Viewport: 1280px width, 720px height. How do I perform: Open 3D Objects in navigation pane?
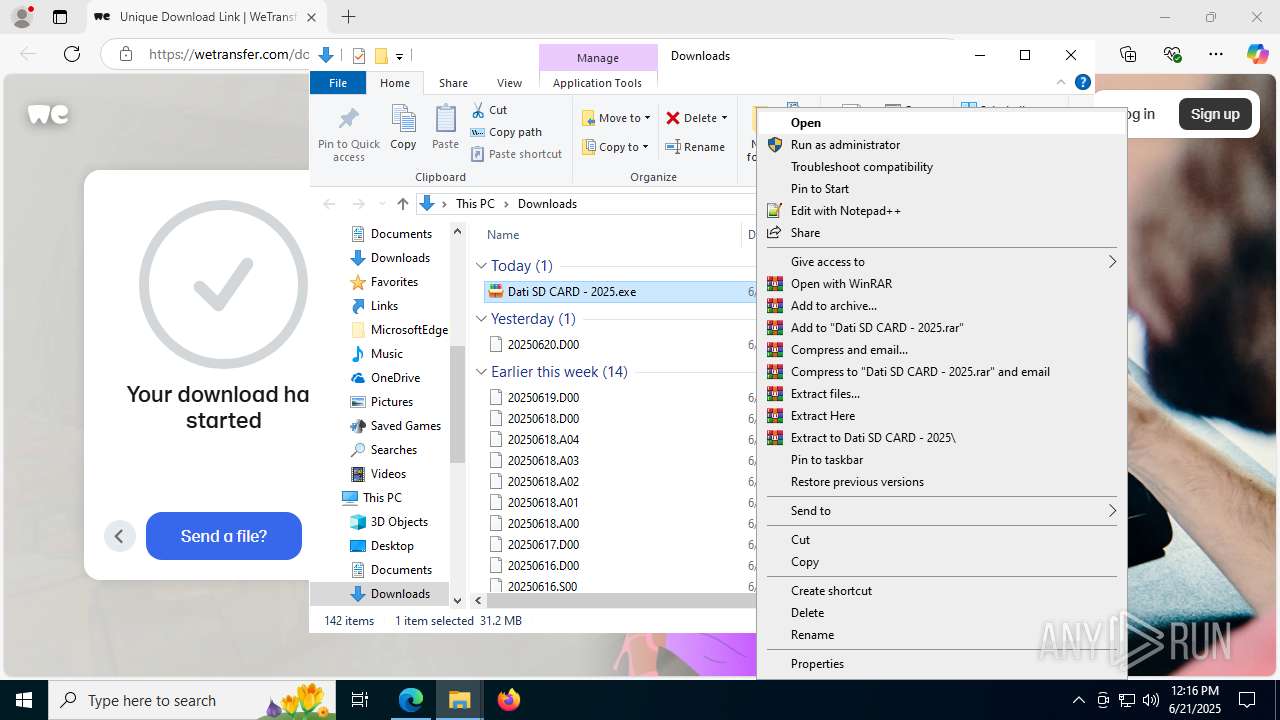(399, 522)
